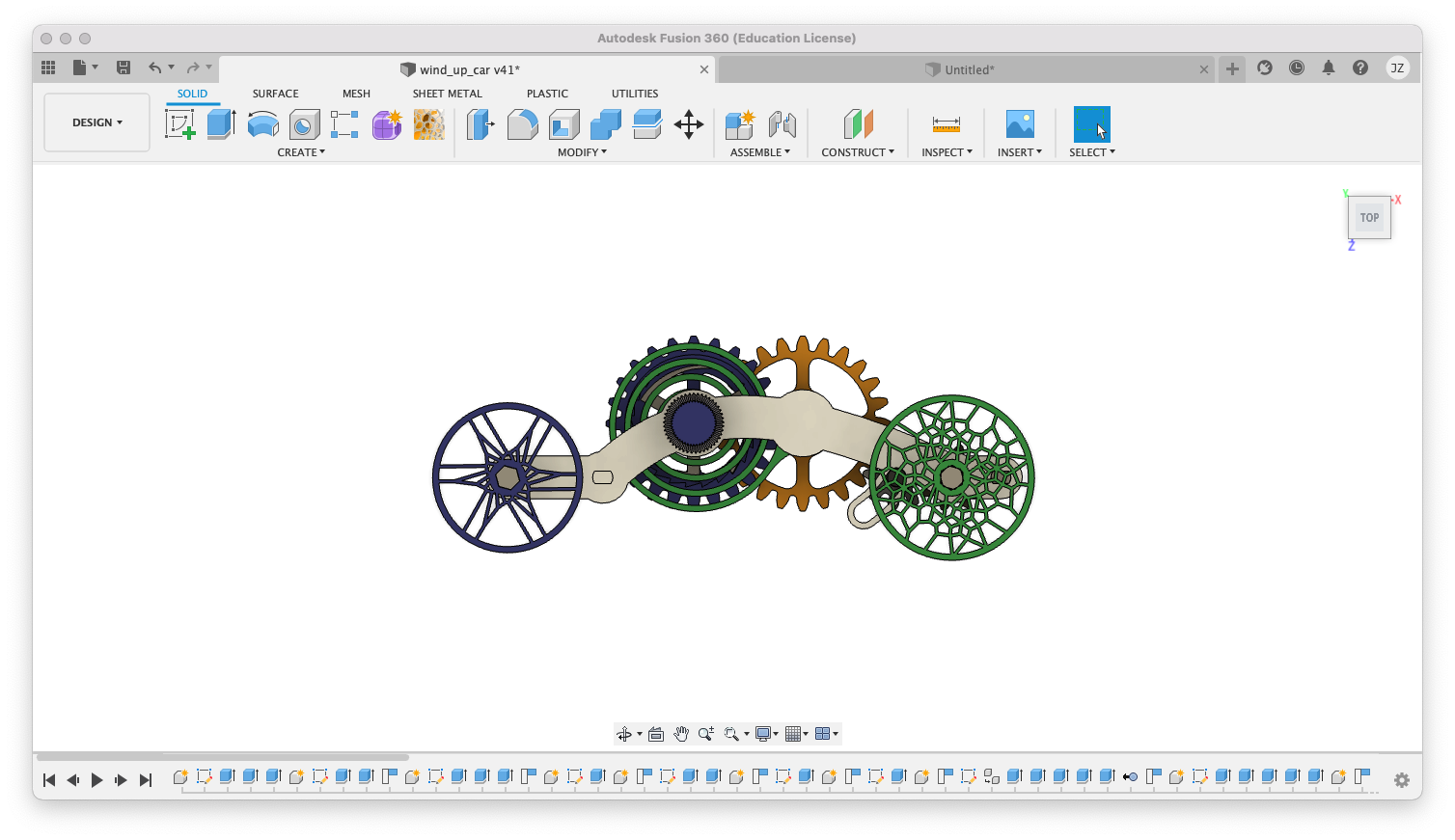
Task: Jump to the timeline end
Action: [x=146, y=780]
